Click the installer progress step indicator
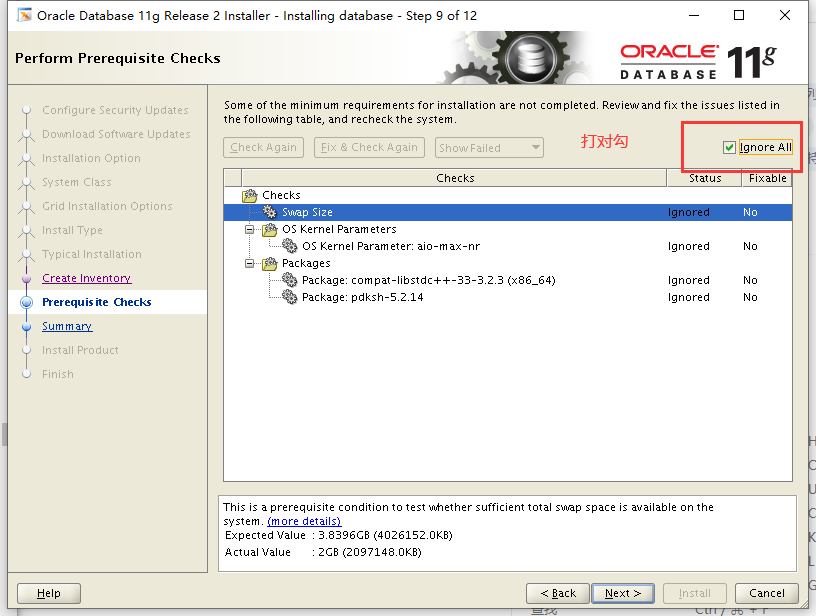 coord(28,302)
